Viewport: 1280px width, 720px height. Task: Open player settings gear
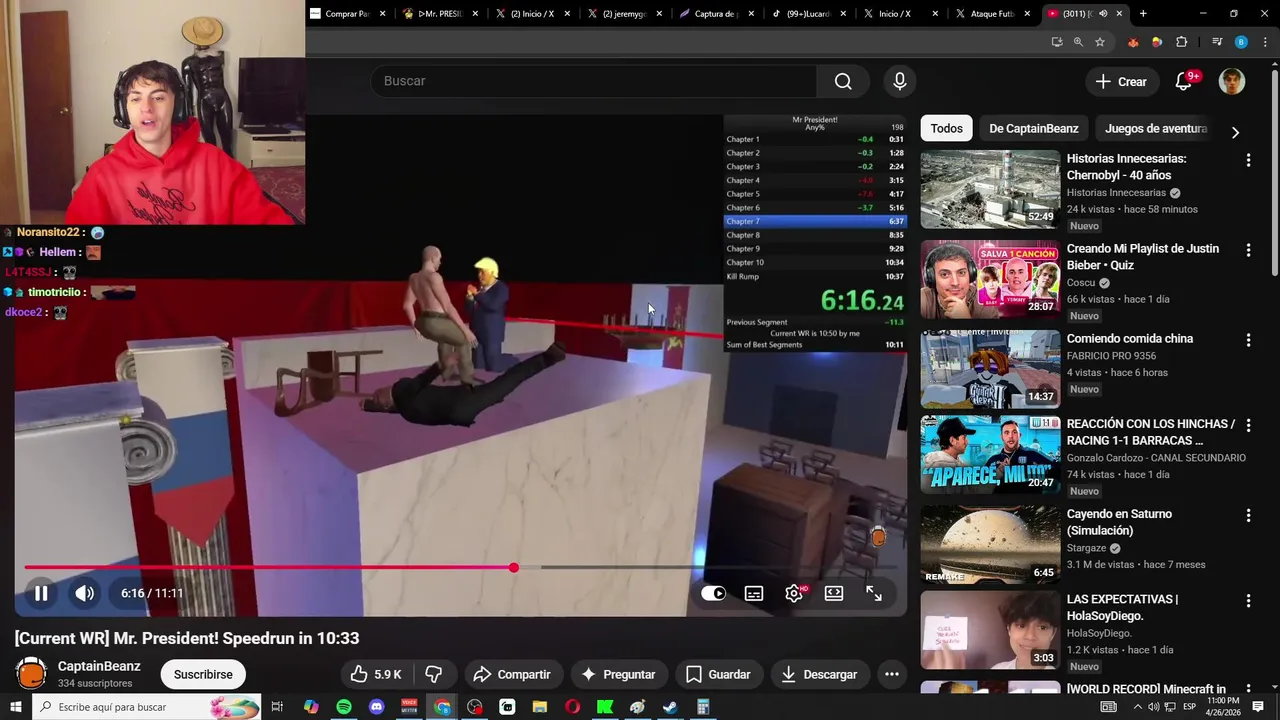(794, 593)
